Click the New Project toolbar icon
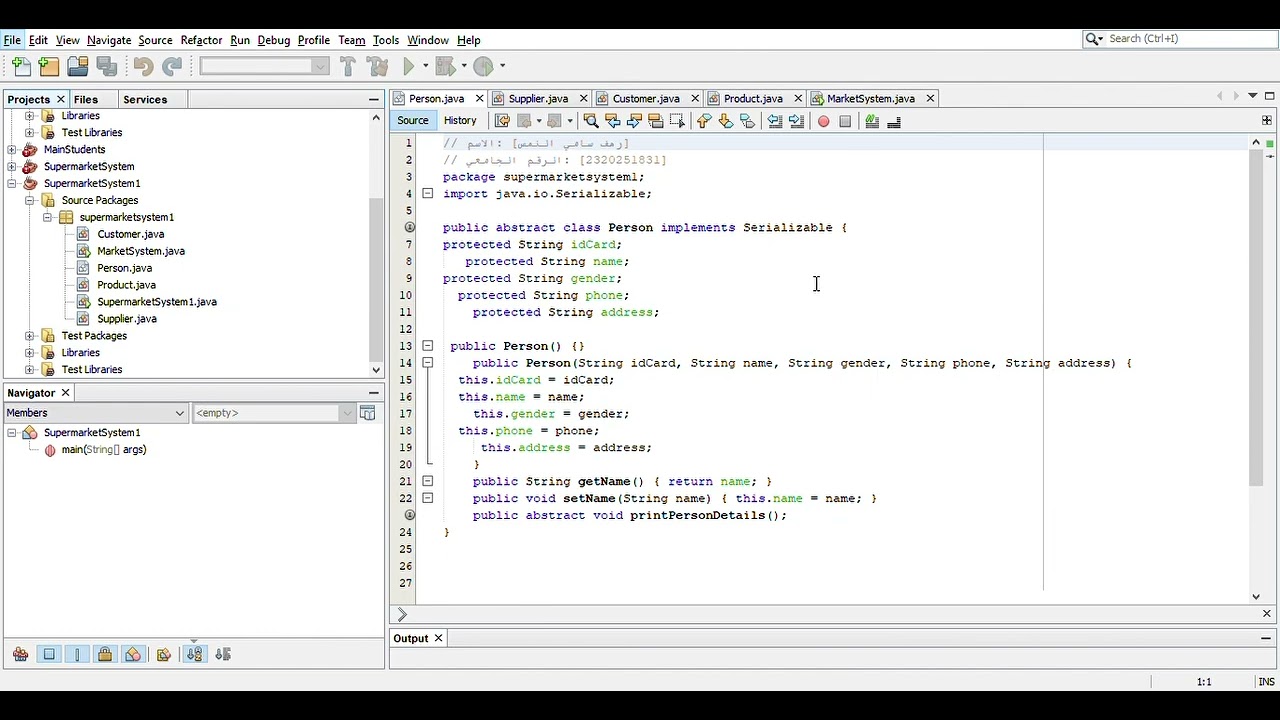 pyautogui.click(x=49, y=66)
